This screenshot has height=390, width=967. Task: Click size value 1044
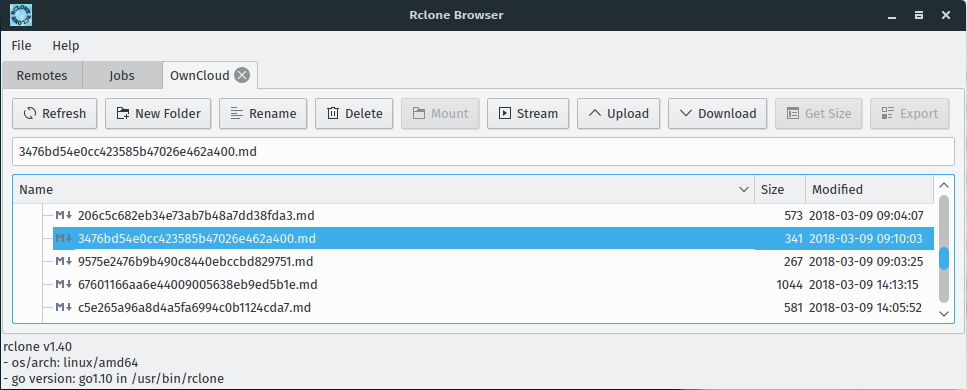click(x=789, y=285)
